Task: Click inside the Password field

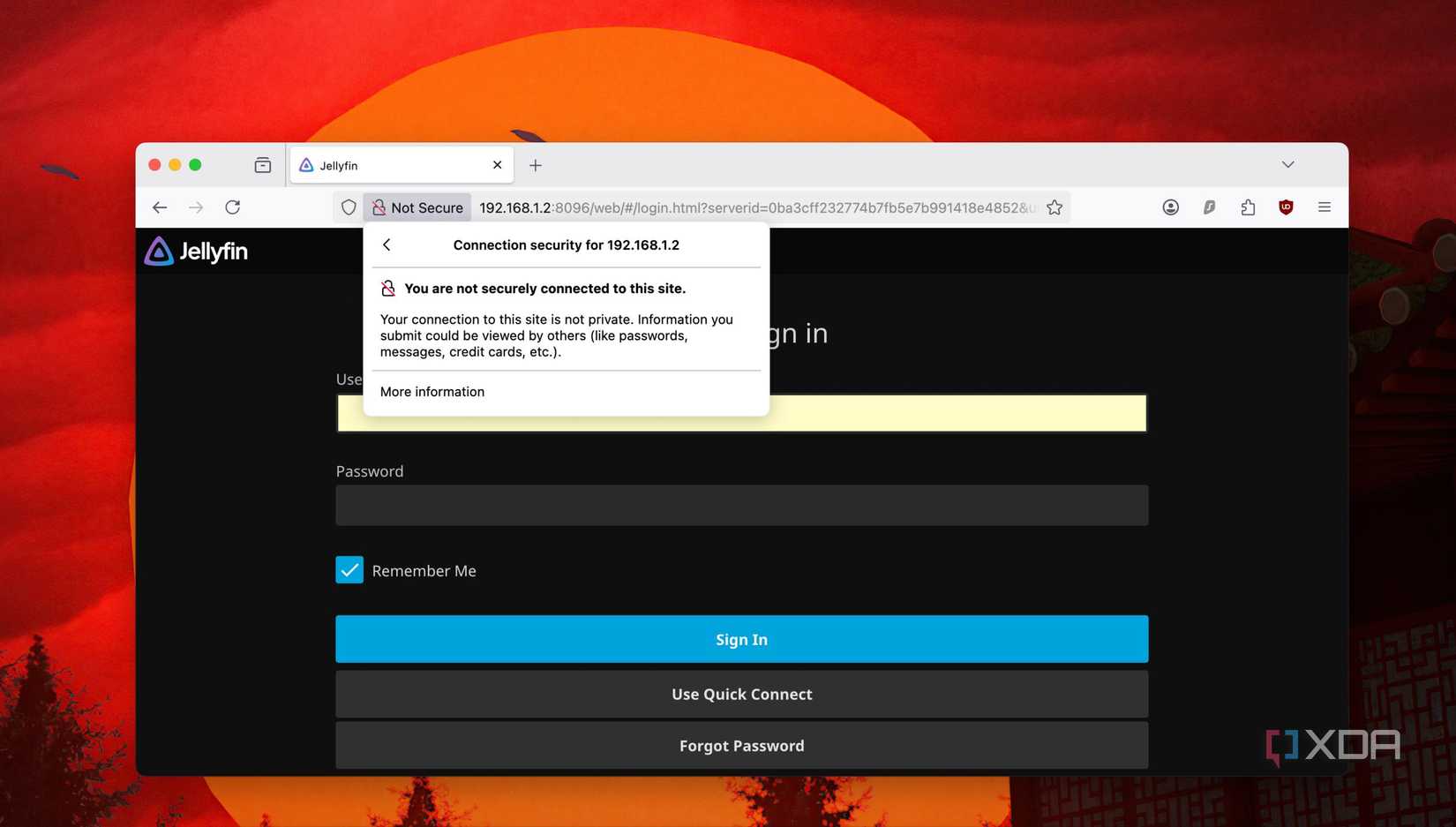Action: (x=741, y=505)
